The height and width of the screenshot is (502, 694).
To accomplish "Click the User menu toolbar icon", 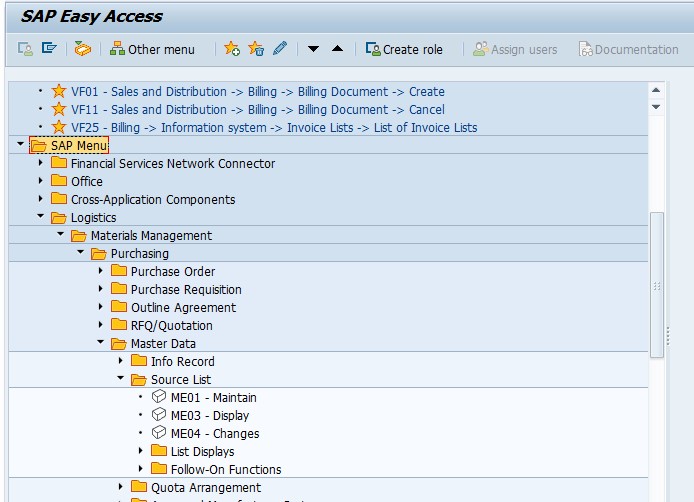I will [x=25, y=49].
